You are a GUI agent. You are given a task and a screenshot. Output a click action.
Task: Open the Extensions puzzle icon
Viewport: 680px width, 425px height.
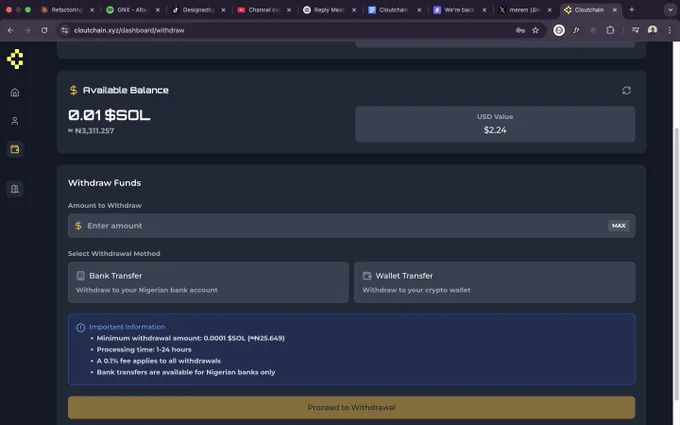click(610, 30)
